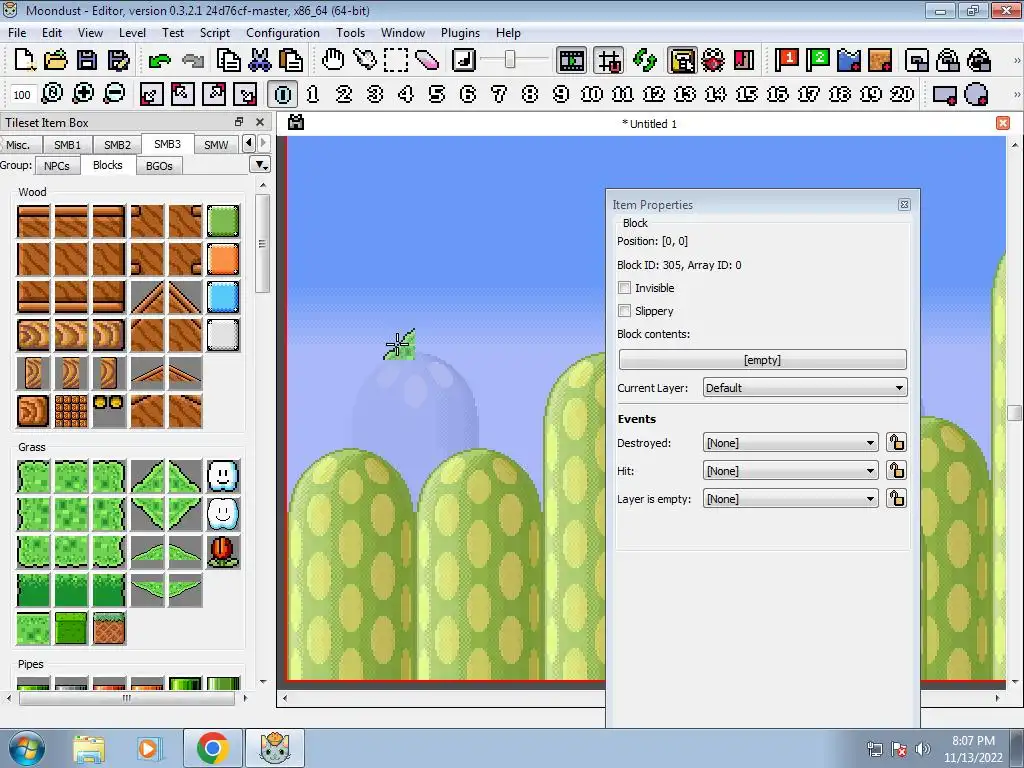Open the Level menu

pyautogui.click(x=132, y=33)
